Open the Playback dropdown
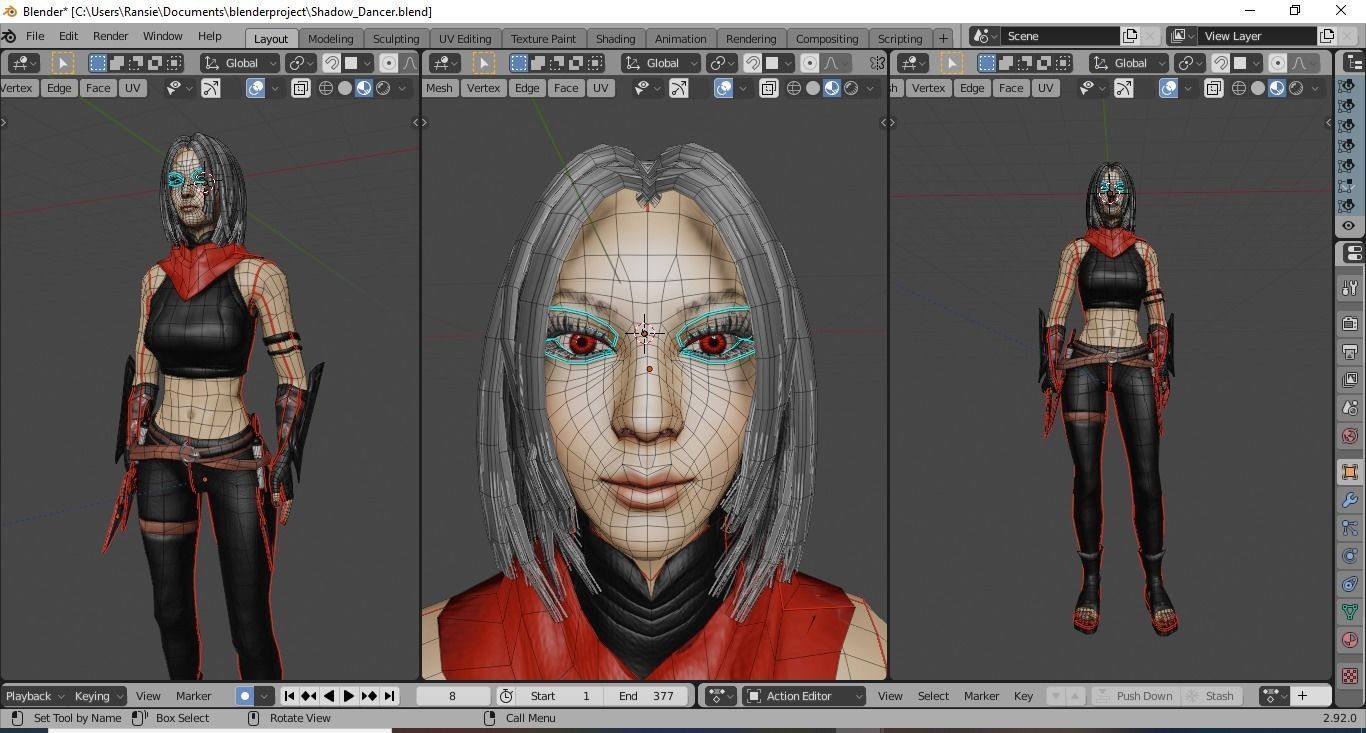Image resolution: width=1366 pixels, height=733 pixels. (x=34, y=696)
